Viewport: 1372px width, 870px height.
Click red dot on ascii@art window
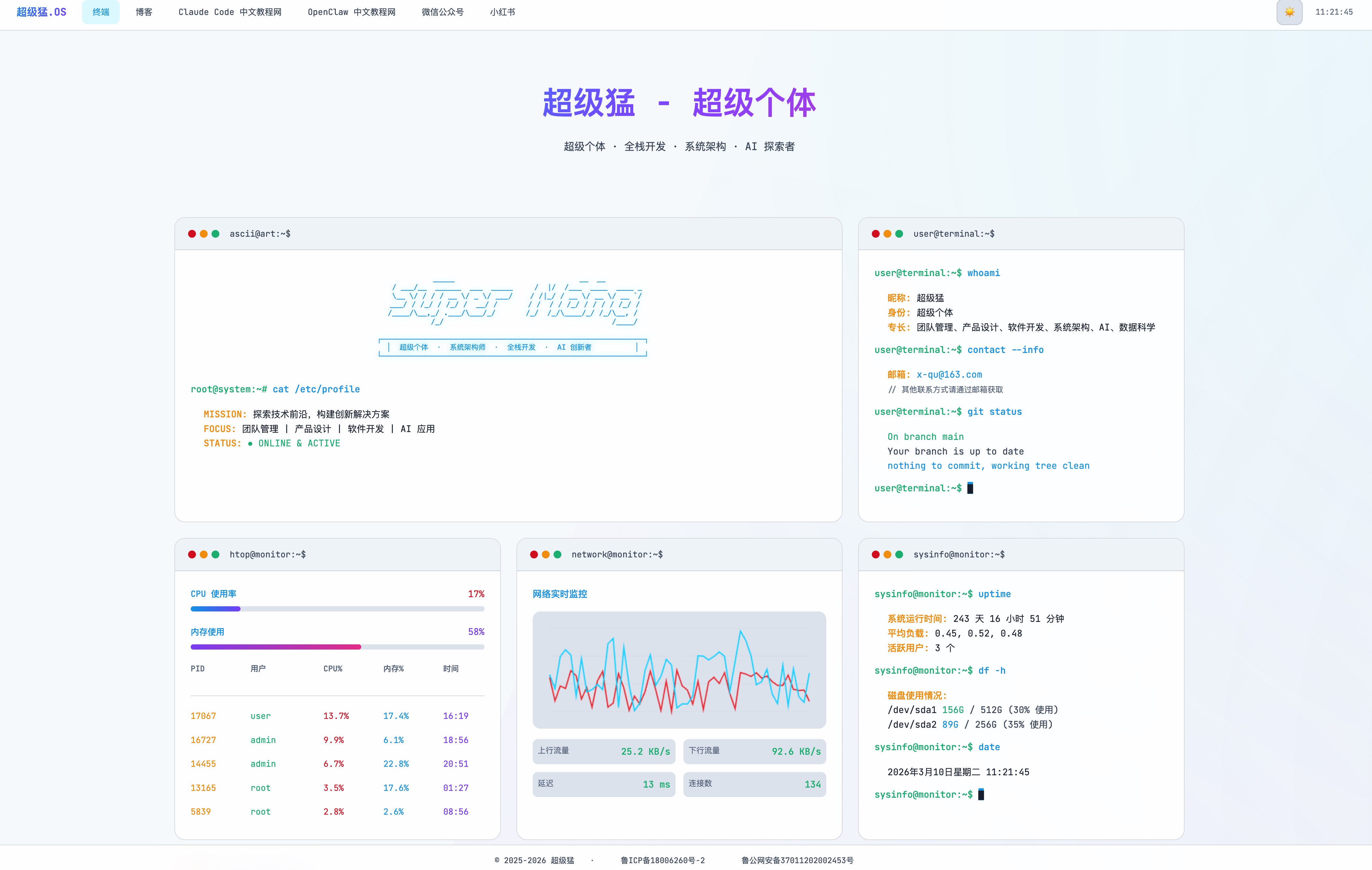click(192, 234)
